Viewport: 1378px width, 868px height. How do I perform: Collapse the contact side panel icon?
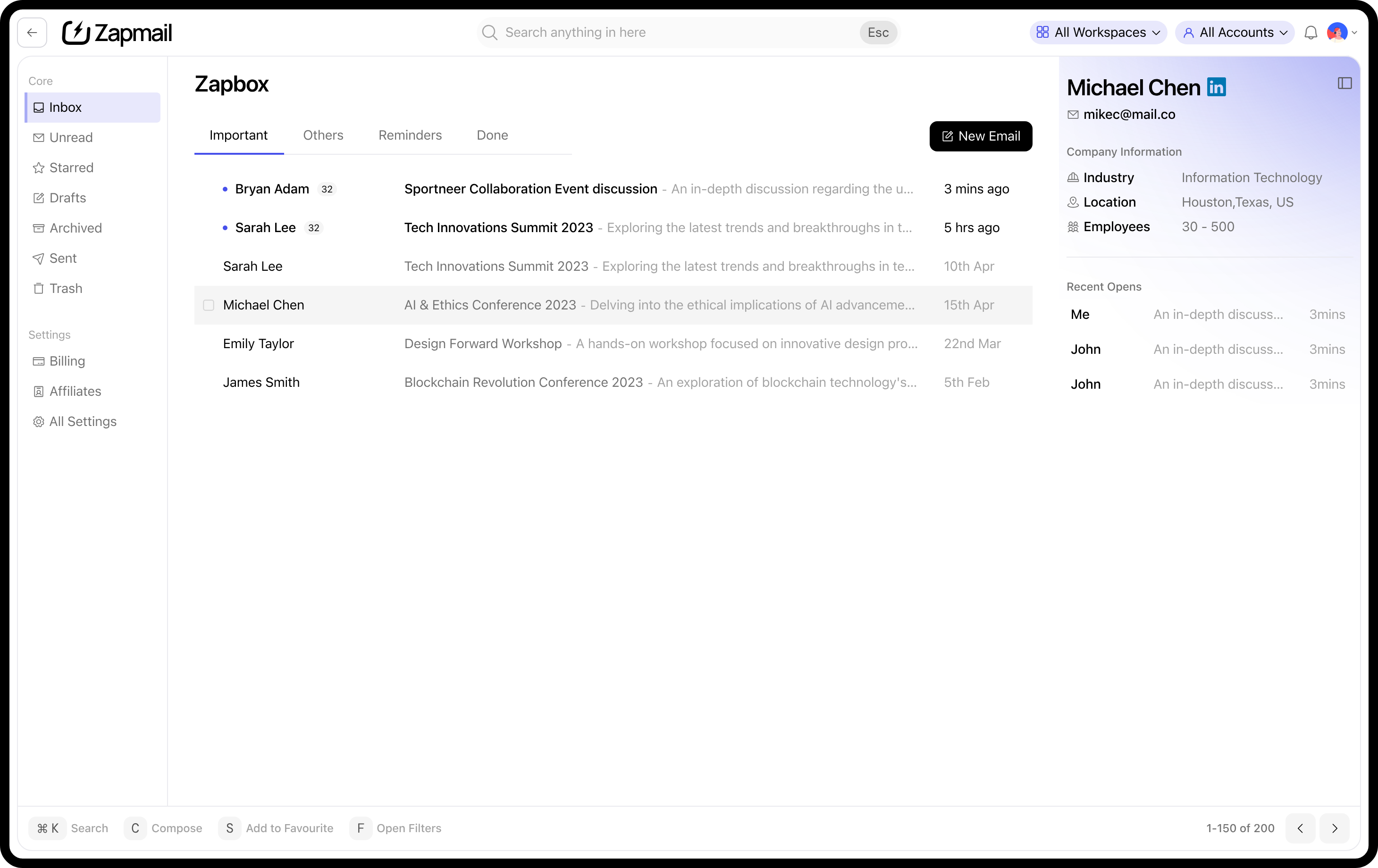pyautogui.click(x=1344, y=83)
